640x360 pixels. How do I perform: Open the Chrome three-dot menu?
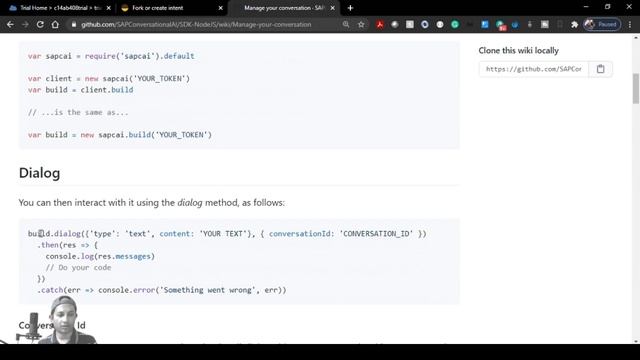click(x=630, y=24)
